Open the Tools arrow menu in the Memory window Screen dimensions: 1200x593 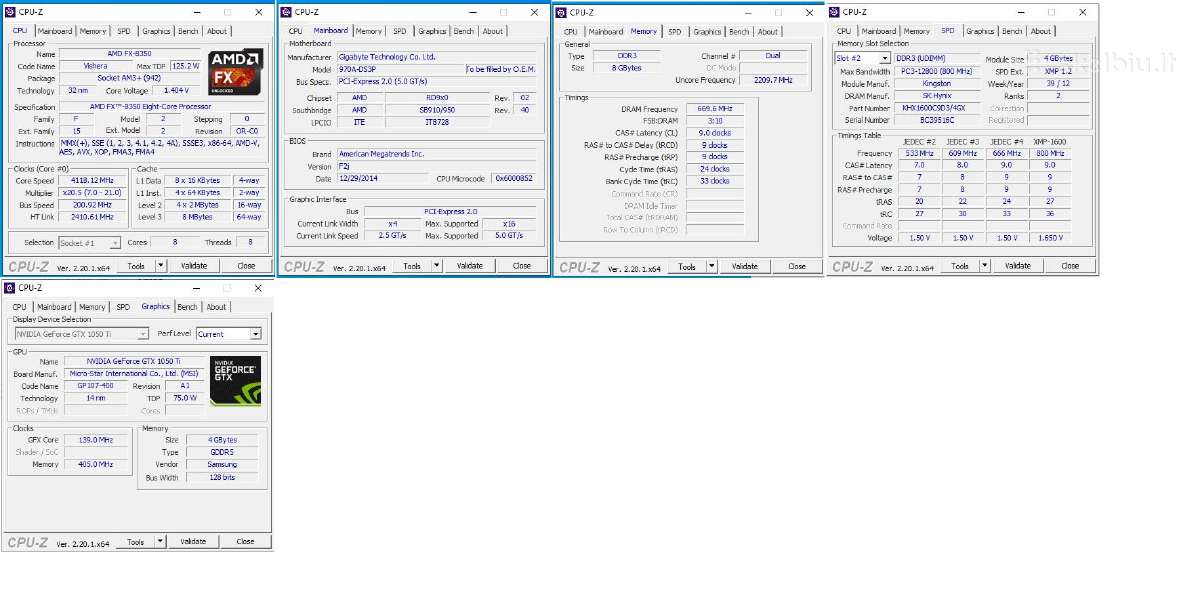(712, 266)
